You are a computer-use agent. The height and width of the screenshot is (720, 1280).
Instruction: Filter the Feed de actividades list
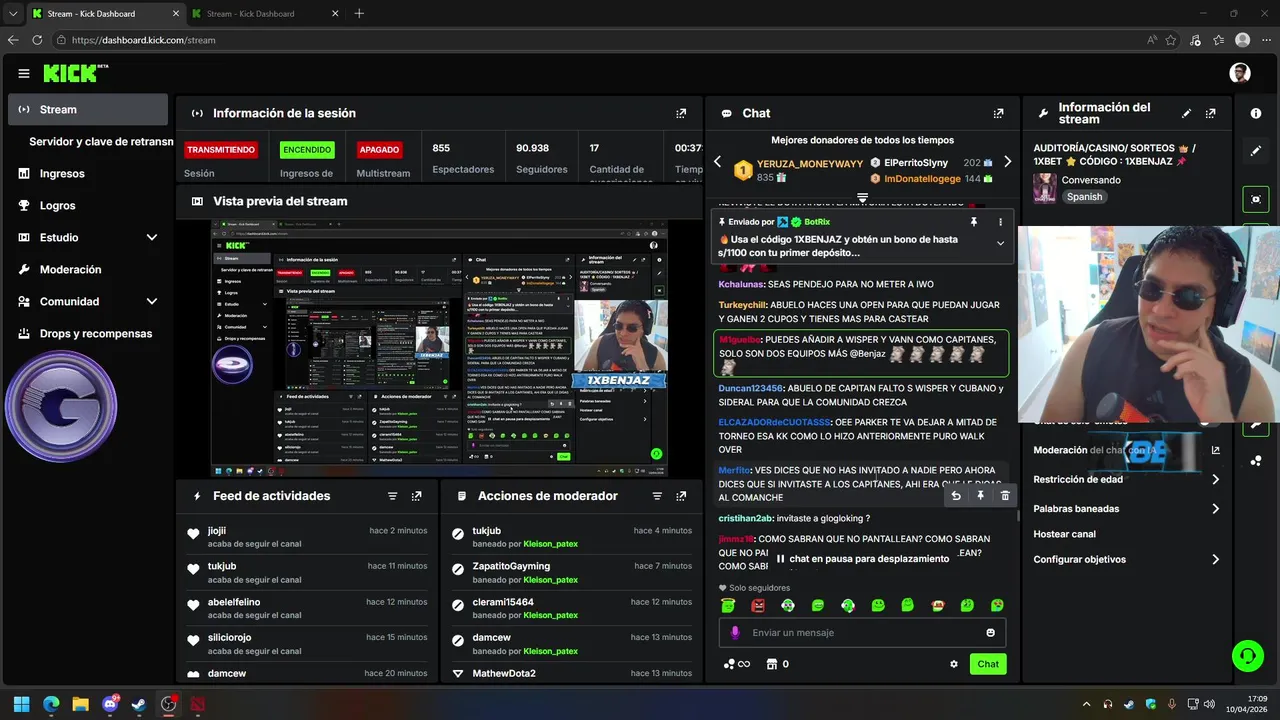point(392,496)
